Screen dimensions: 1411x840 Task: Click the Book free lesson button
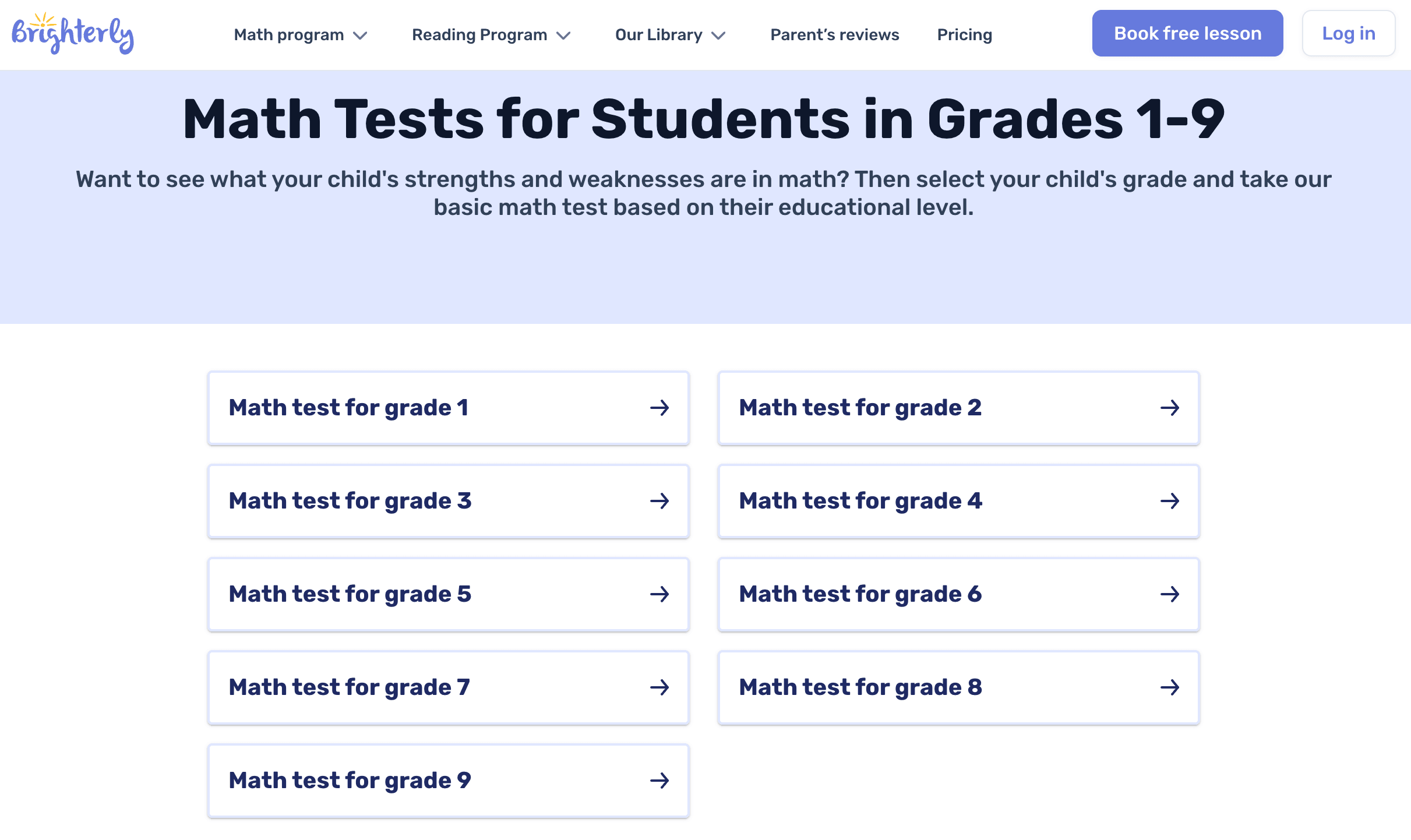[1187, 33]
